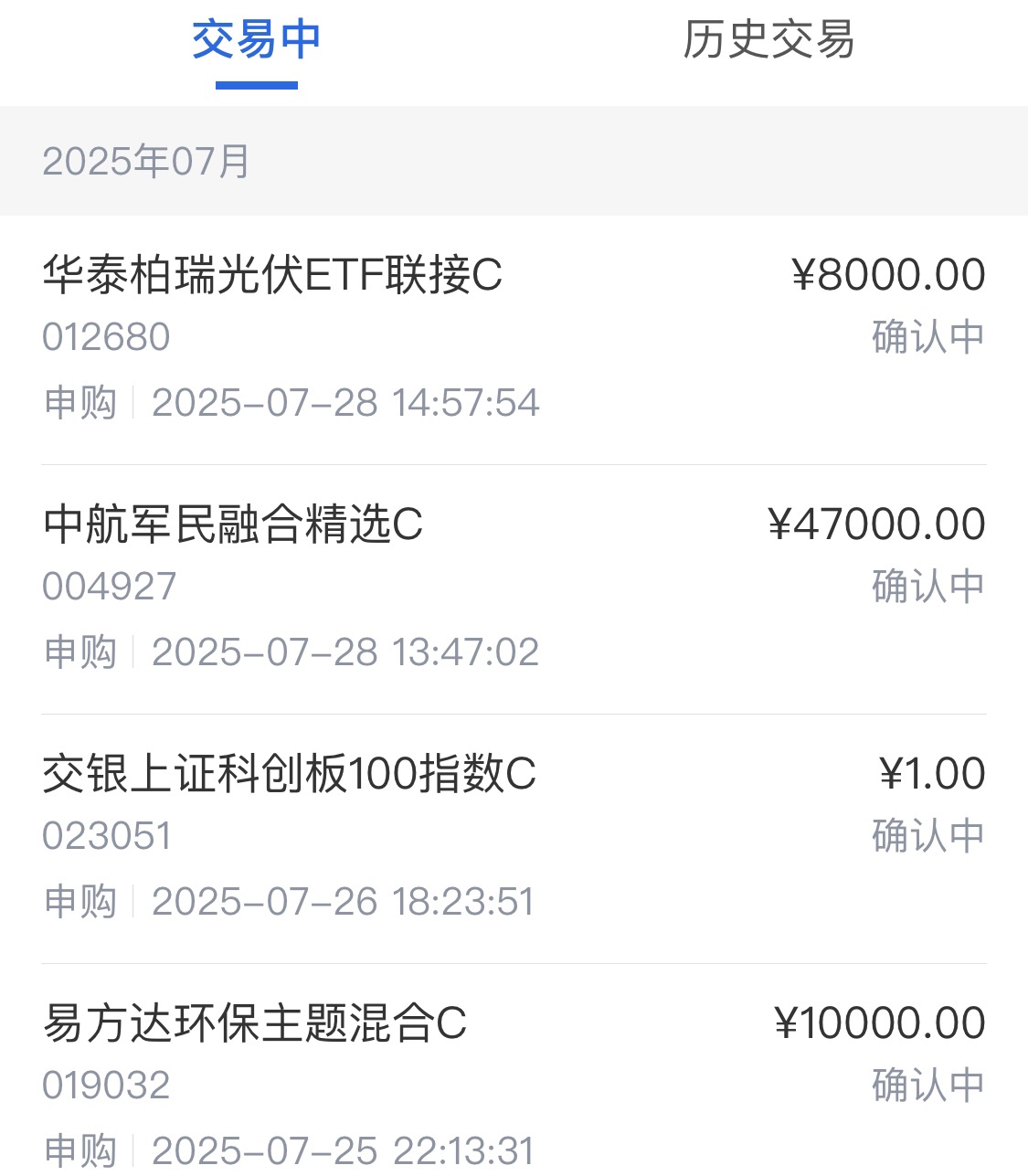Tap fund code 019032
This screenshot has height=1176, width=1028.
pyautogui.click(x=106, y=1086)
